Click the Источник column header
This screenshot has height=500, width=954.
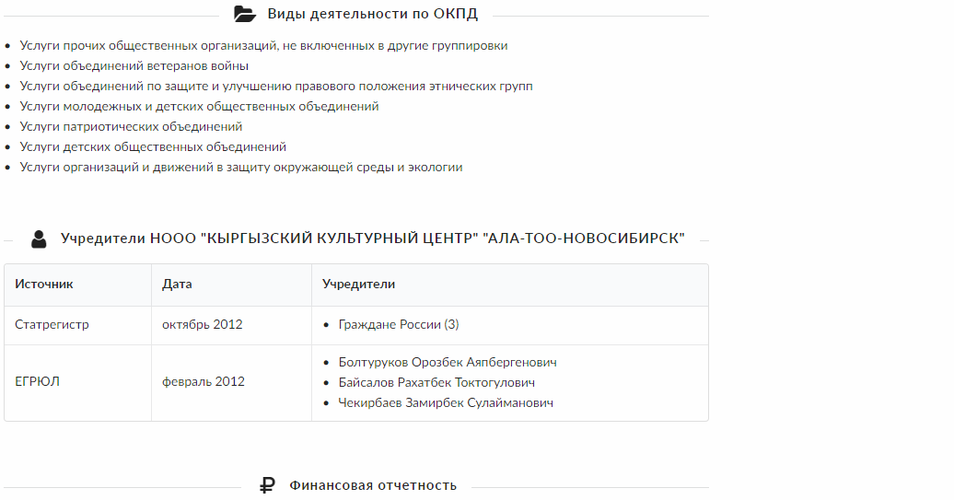pyautogui.click(x=44, y=284)
